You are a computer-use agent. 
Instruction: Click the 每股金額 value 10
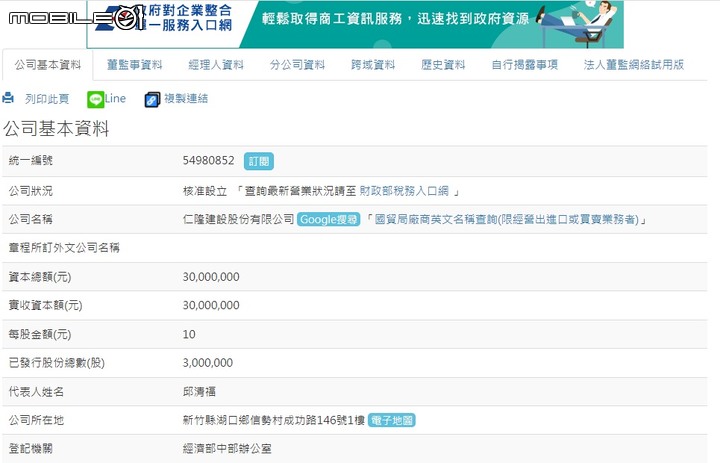[x=189, y=334]
